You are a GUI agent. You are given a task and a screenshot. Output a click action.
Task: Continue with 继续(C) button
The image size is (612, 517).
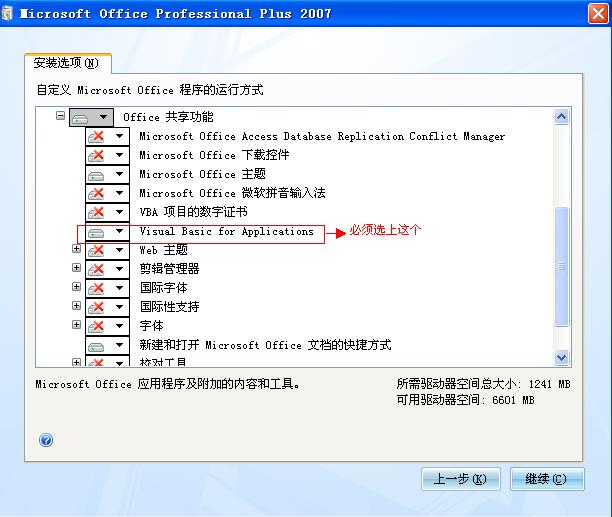(x=547, y=479)
